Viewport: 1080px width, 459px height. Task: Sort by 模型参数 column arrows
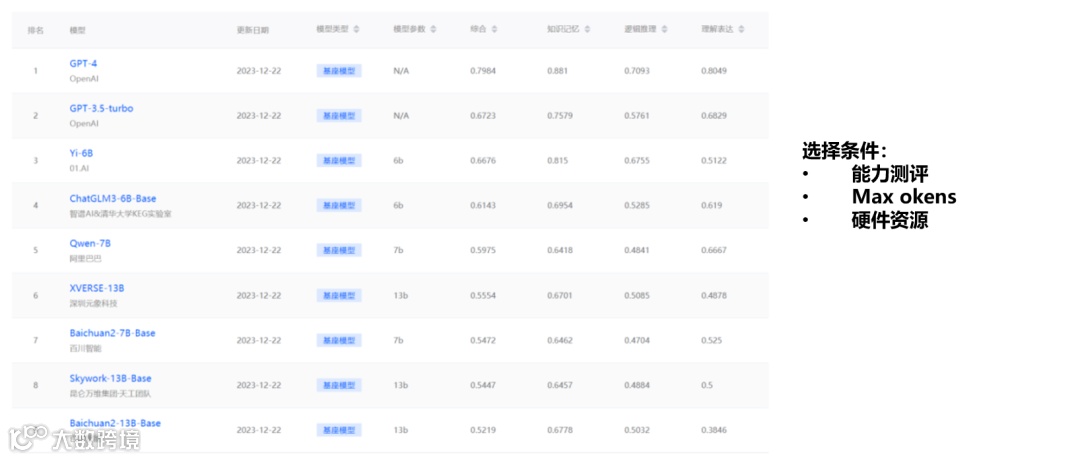[433, 30]
